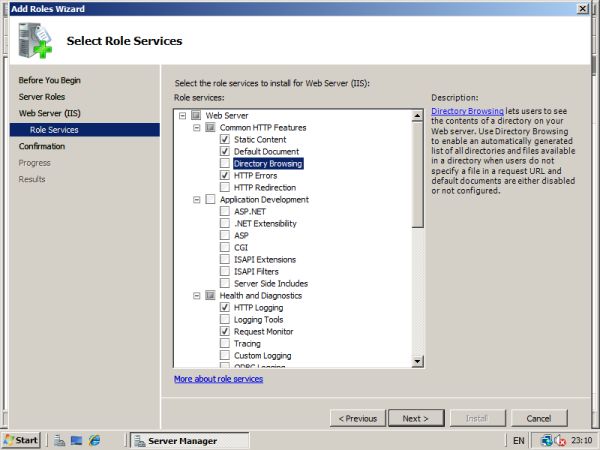The width and height of the screenshot is (600, 450).
Task: Click the disabled Install button
Action: pos(477,418)
